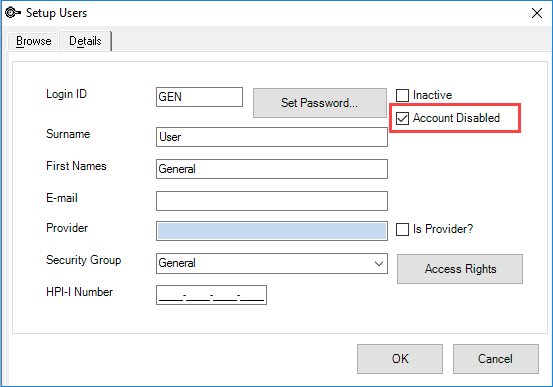Uncheck the Account Disabled checkbox

(x=402, y=118)
